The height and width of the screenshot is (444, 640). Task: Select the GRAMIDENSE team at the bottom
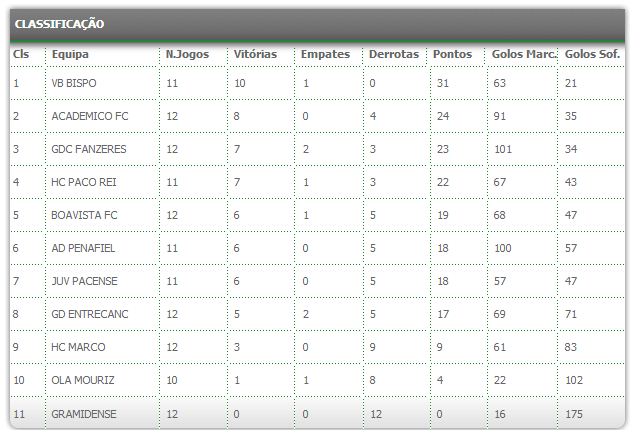click(x=83, y=413)
